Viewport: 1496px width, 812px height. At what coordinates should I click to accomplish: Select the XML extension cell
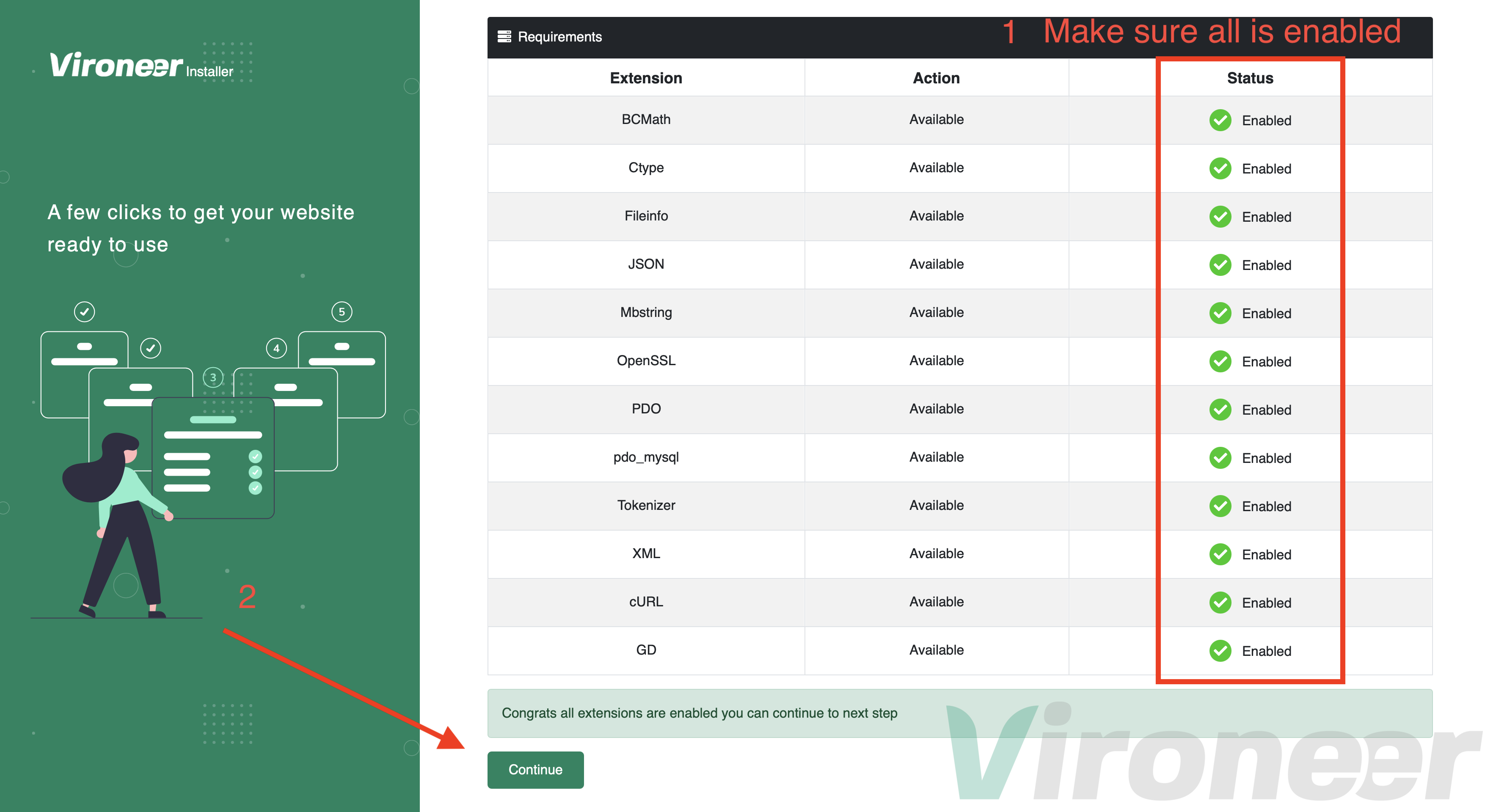click(x=646, y=553)
